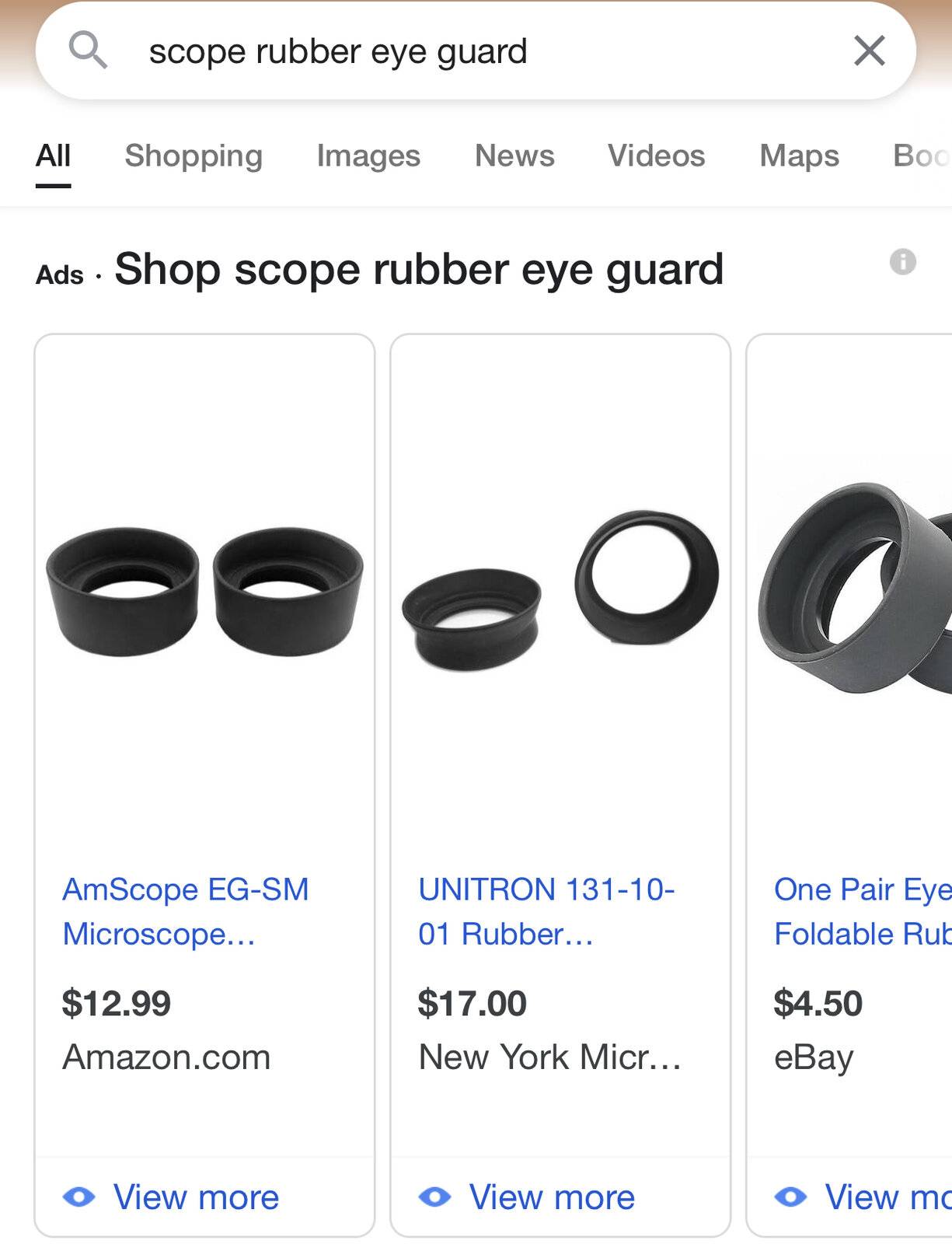Tap the eye icon under UNITRON listing

point(434,1197)
